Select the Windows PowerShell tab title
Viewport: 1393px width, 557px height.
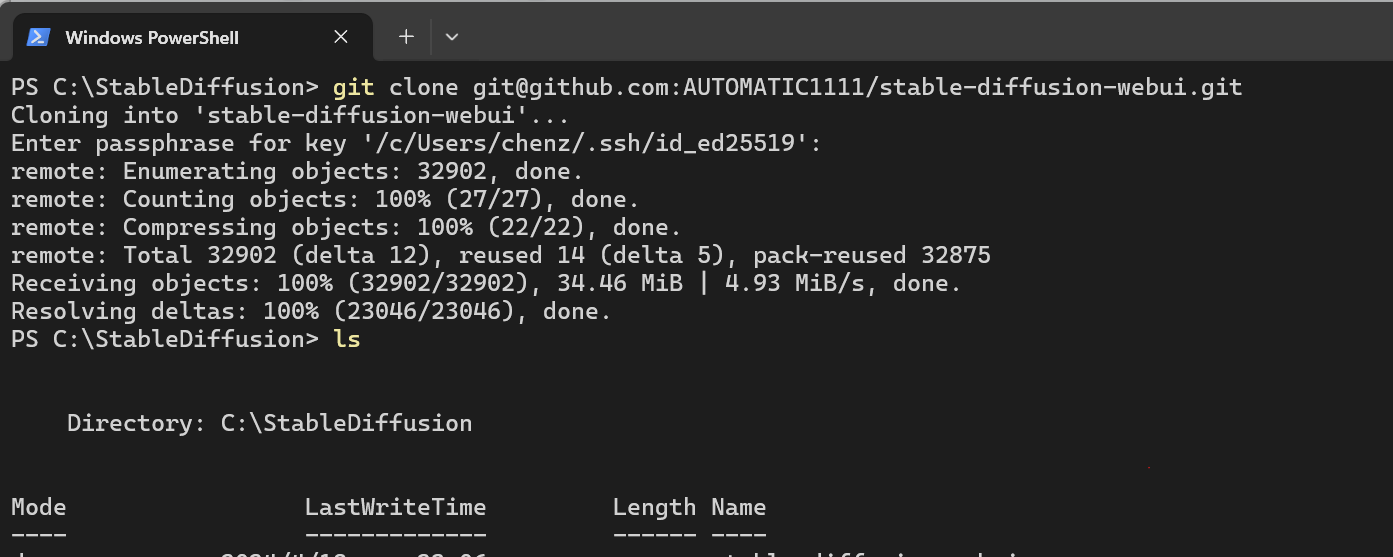pyautogui.click(x=152, y=38)
